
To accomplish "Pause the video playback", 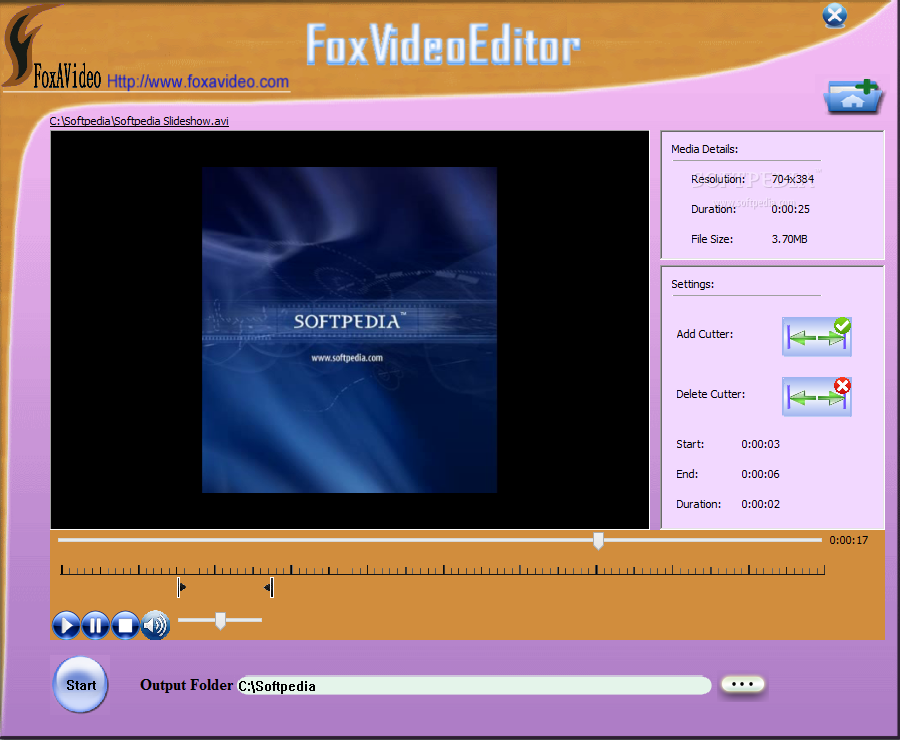I will tap(95, 625).
